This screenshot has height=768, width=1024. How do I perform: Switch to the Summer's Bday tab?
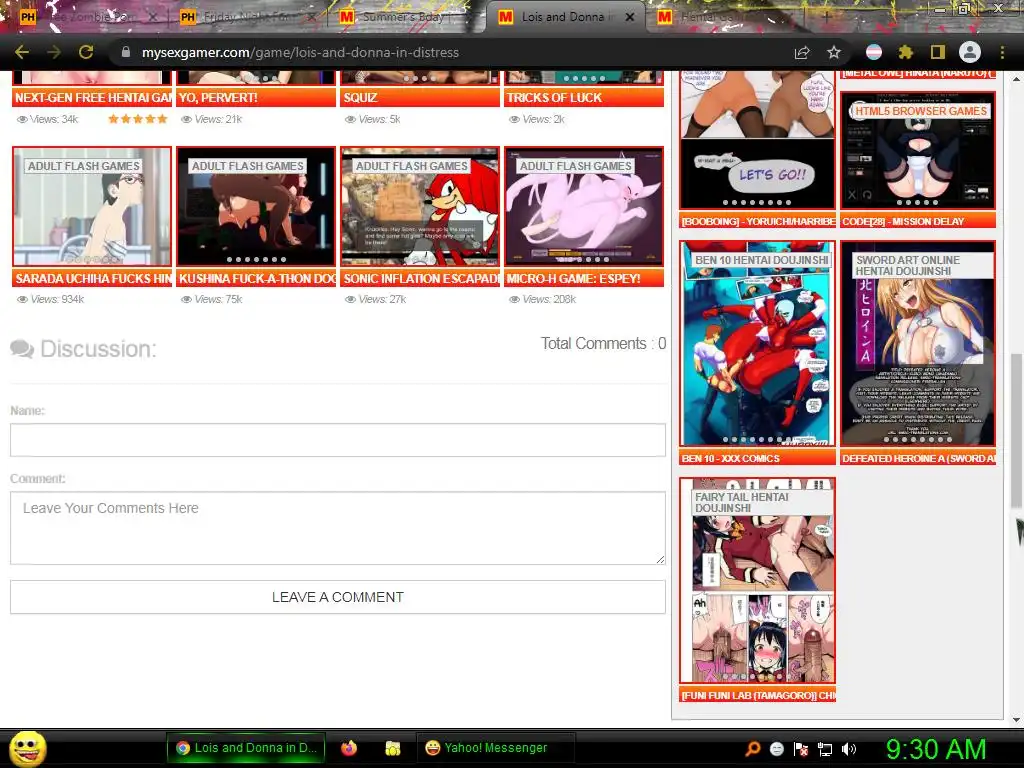[405, 17]
